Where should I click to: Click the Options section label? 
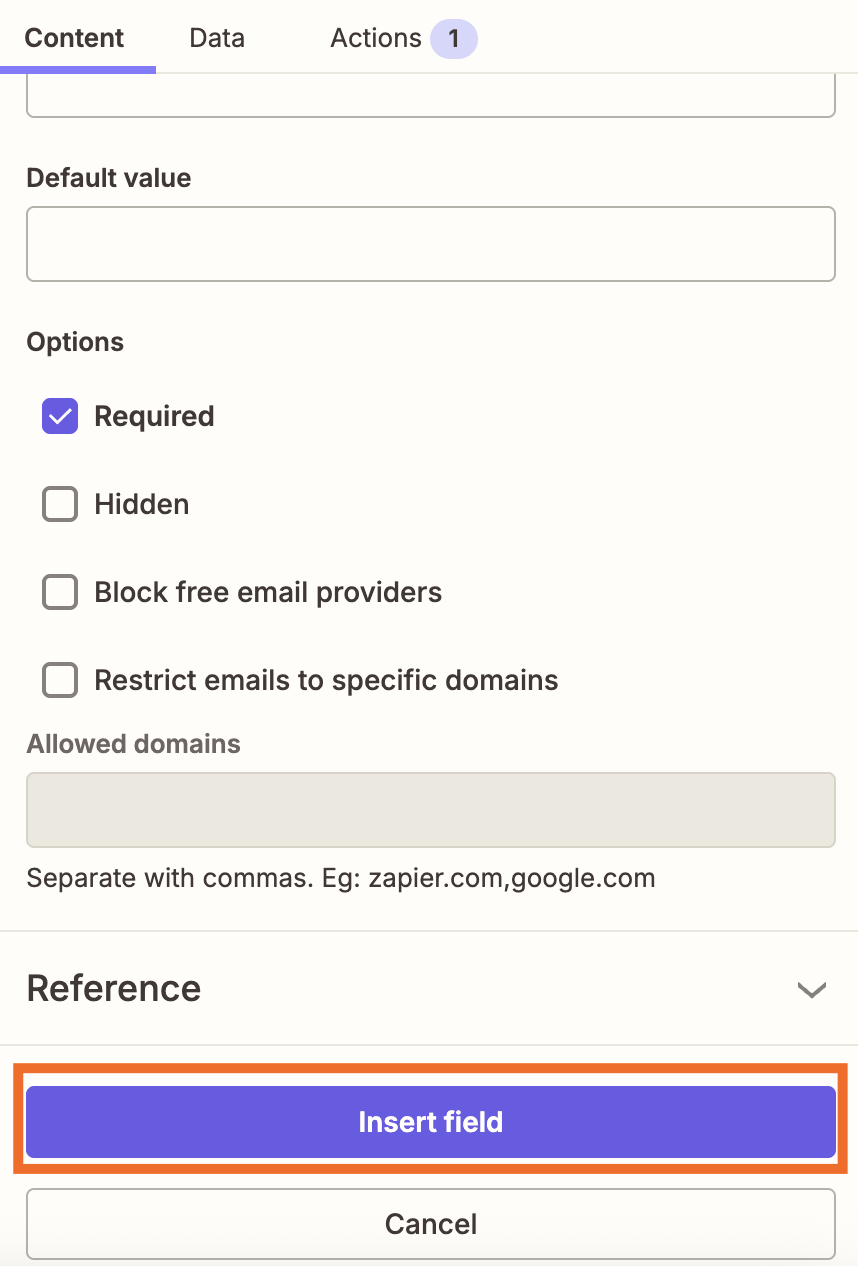(75, 342)
